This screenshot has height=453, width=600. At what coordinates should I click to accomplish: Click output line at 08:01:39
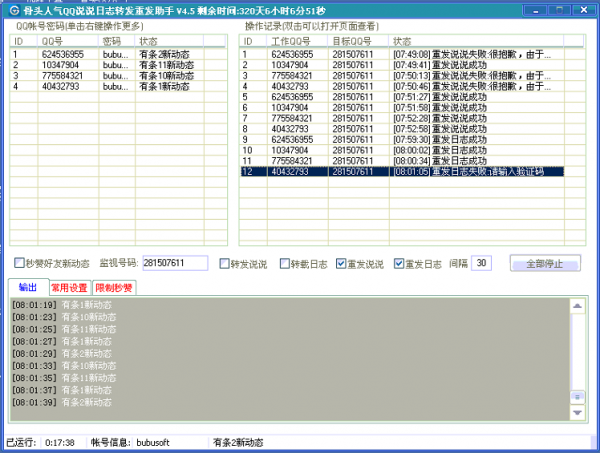[x=62, y=403]
